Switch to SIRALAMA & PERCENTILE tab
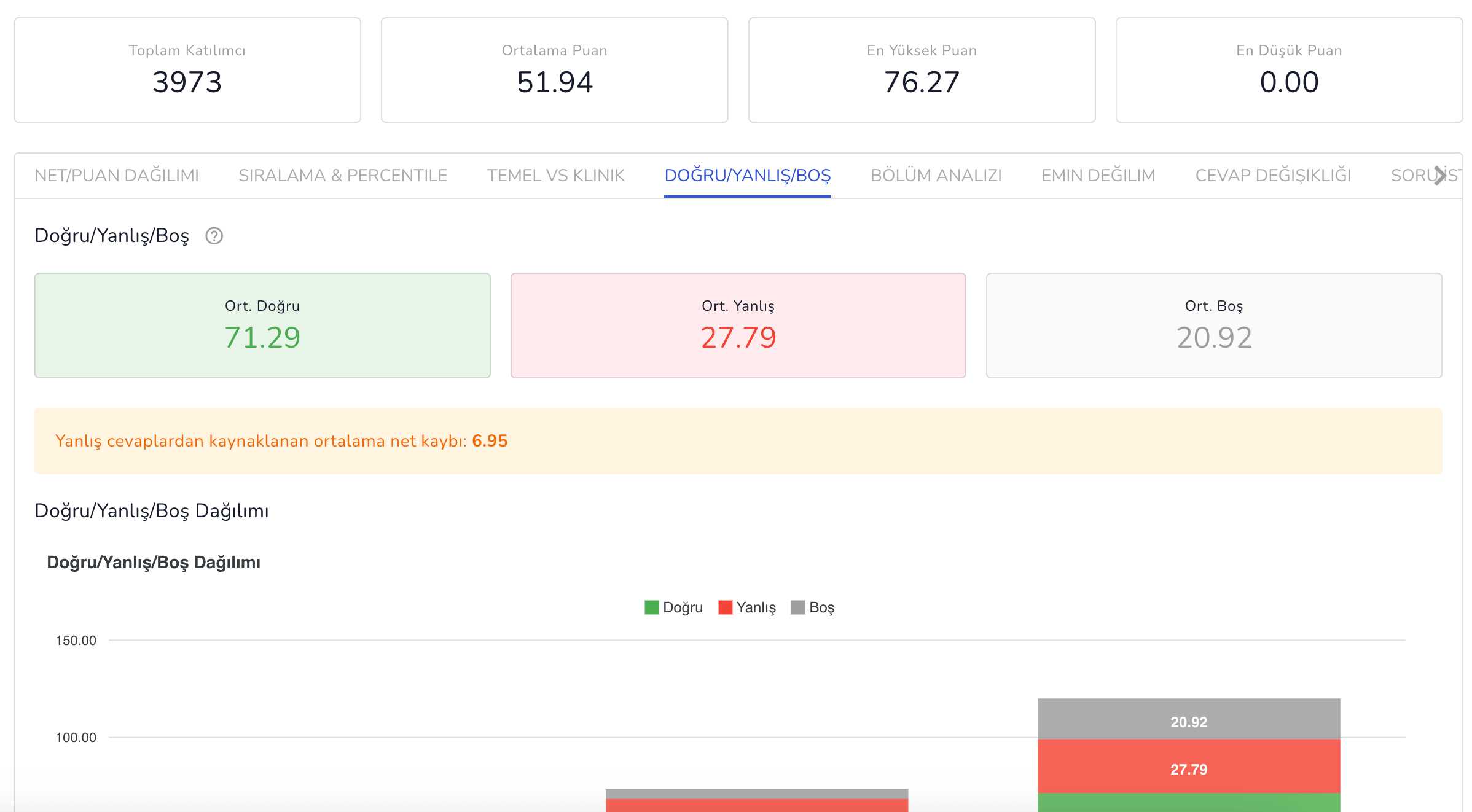 [343, 176]
